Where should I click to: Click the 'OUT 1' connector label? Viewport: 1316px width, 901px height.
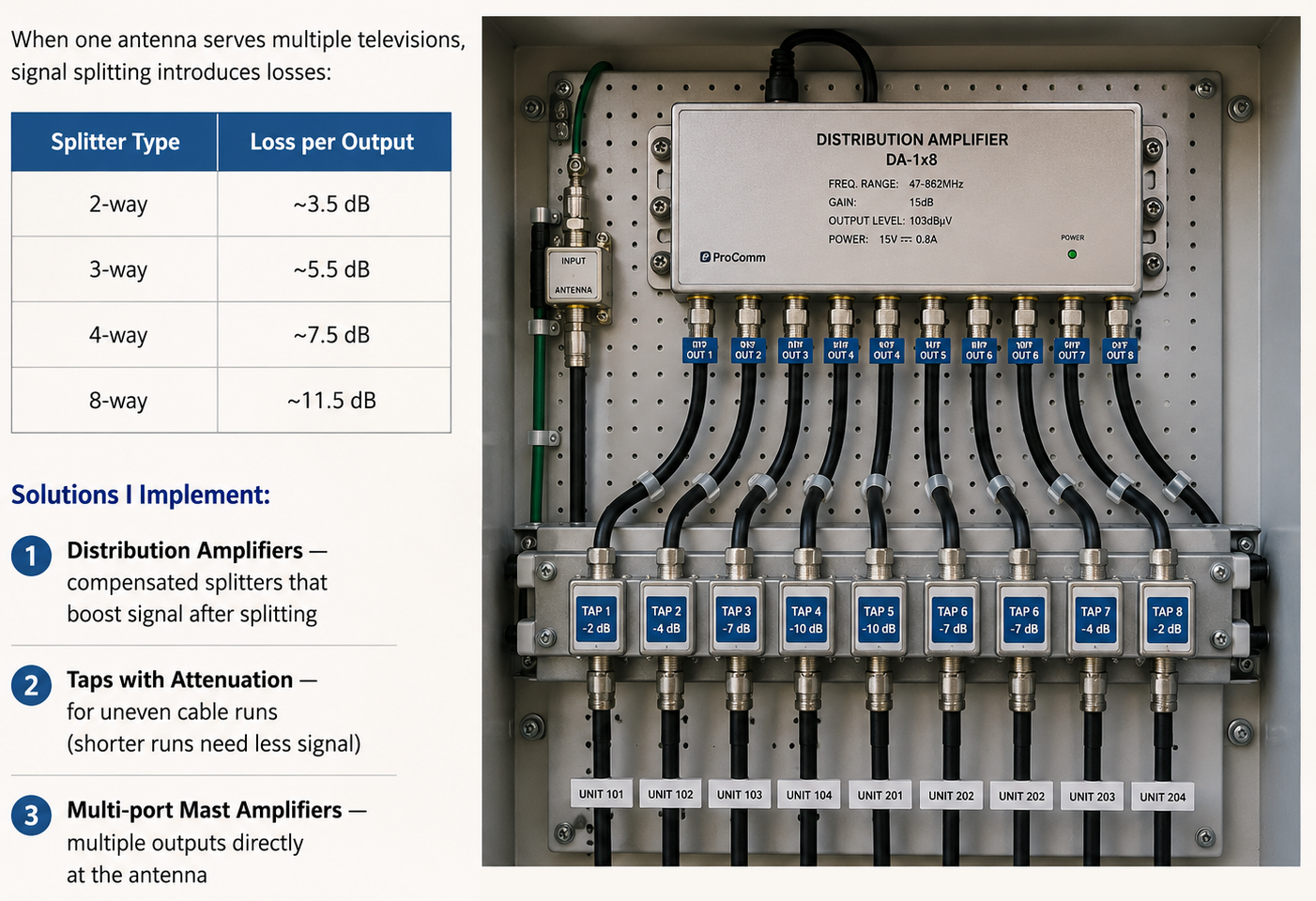click(x=699, y=350)
